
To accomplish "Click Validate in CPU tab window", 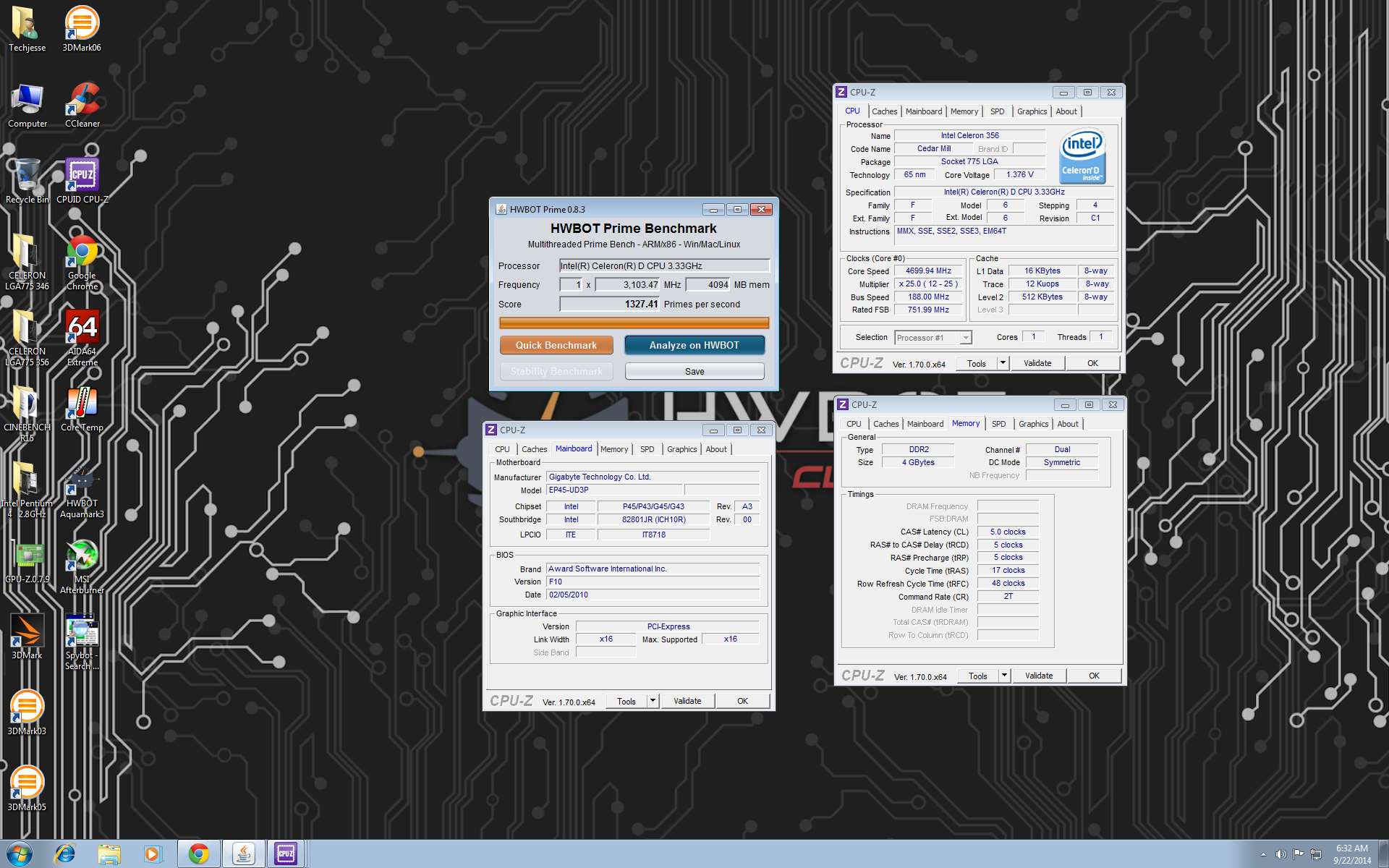I will click(x=1037, y=363).
